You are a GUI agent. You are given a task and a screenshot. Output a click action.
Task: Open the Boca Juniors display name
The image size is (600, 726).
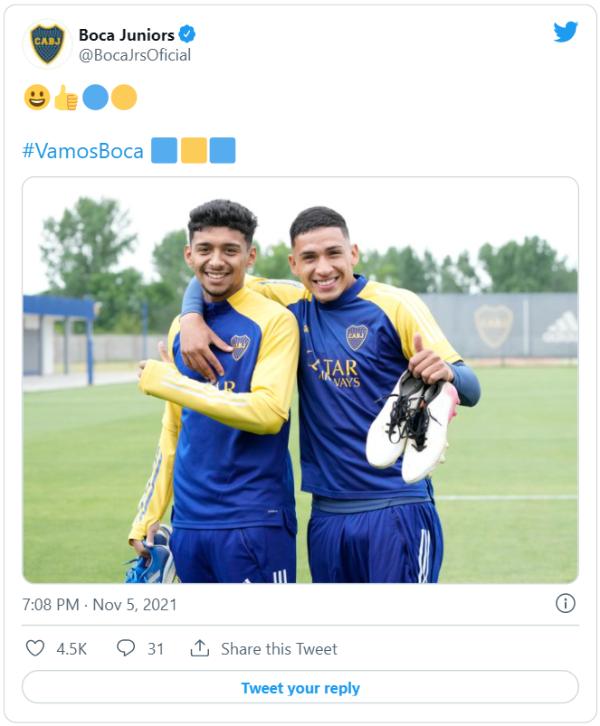126,35
